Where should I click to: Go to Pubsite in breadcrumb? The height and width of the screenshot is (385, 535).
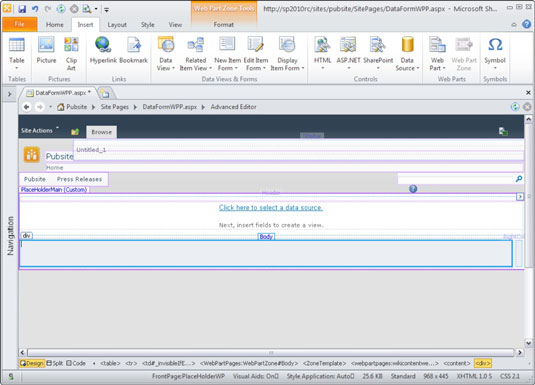[76, 107]
